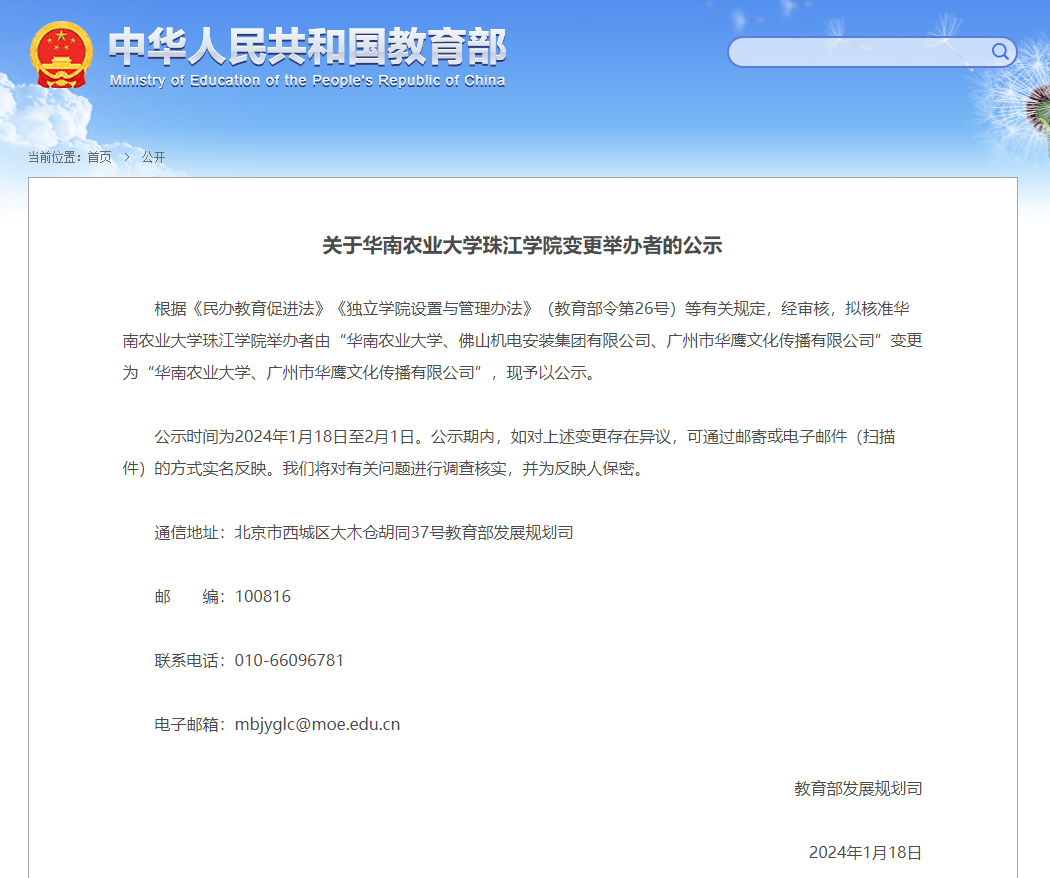Click the text 公示时间为2024年1月18日至2月1日
This screenshot has height=878, width=1050.
click(x=285, y=437)
